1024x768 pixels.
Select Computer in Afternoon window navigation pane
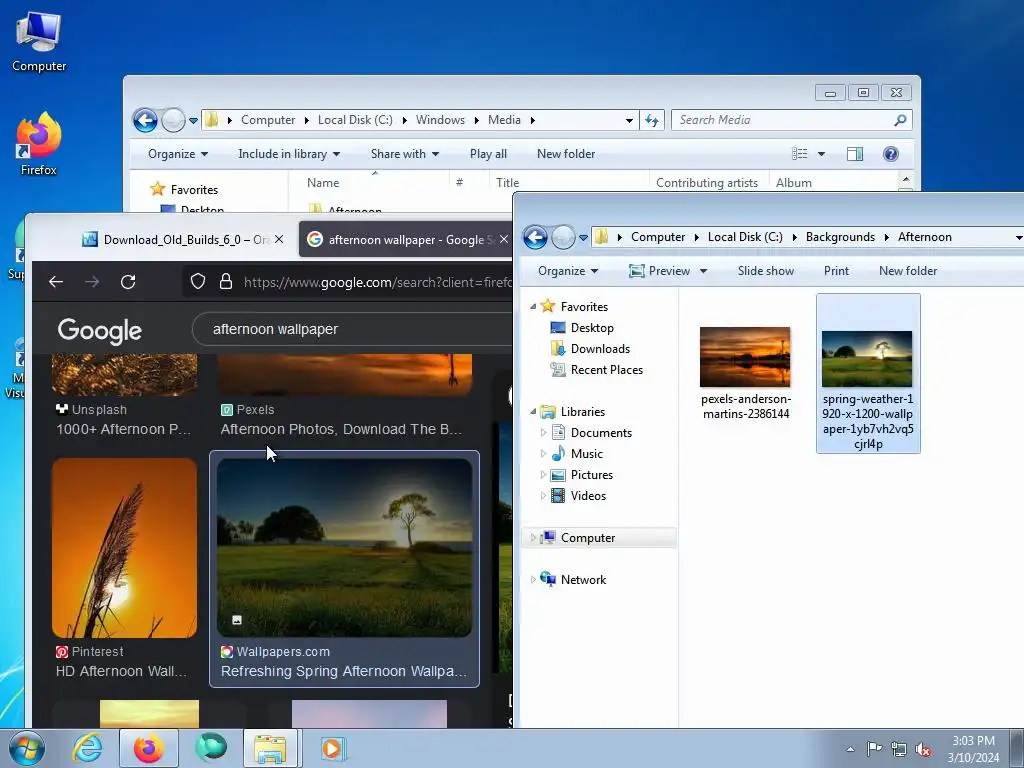click(588, 538)
